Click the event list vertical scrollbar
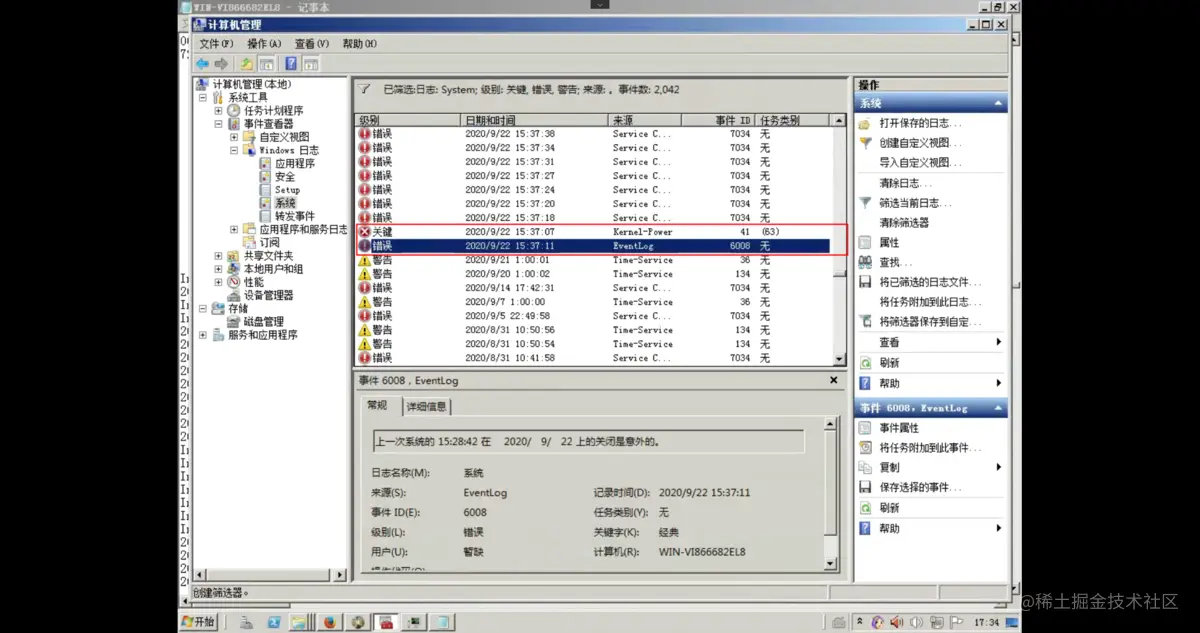The image size is (1200, 633). [x=837, y=240]
